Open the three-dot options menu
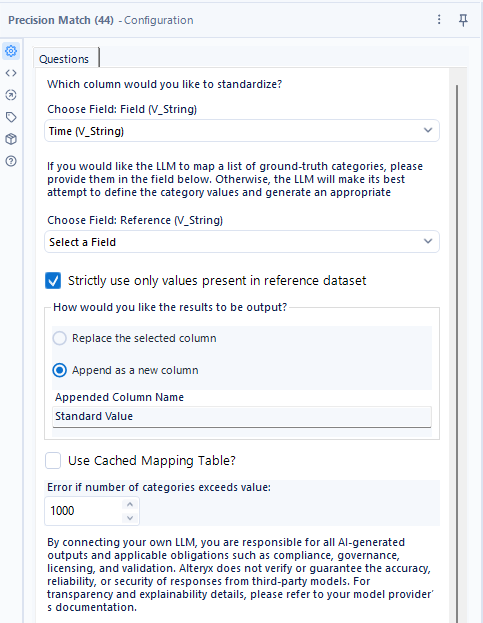Image resolution: width=483 pixels, height=623 pixels. click(439, 19)
